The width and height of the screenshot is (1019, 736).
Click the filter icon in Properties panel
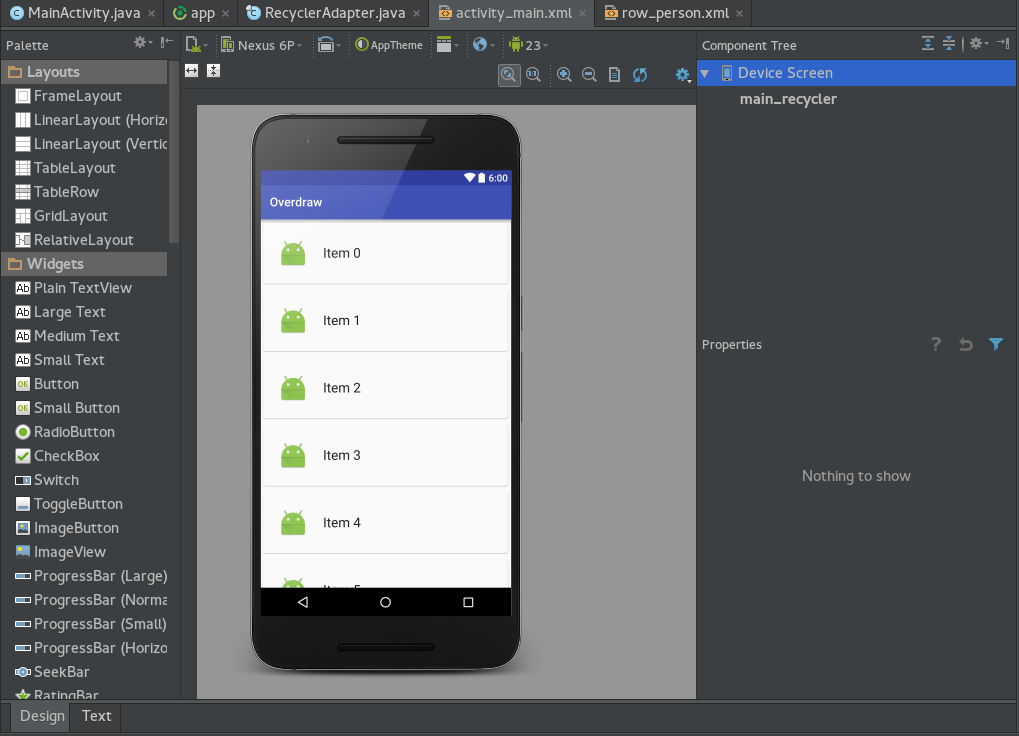(x=995, y=344)
